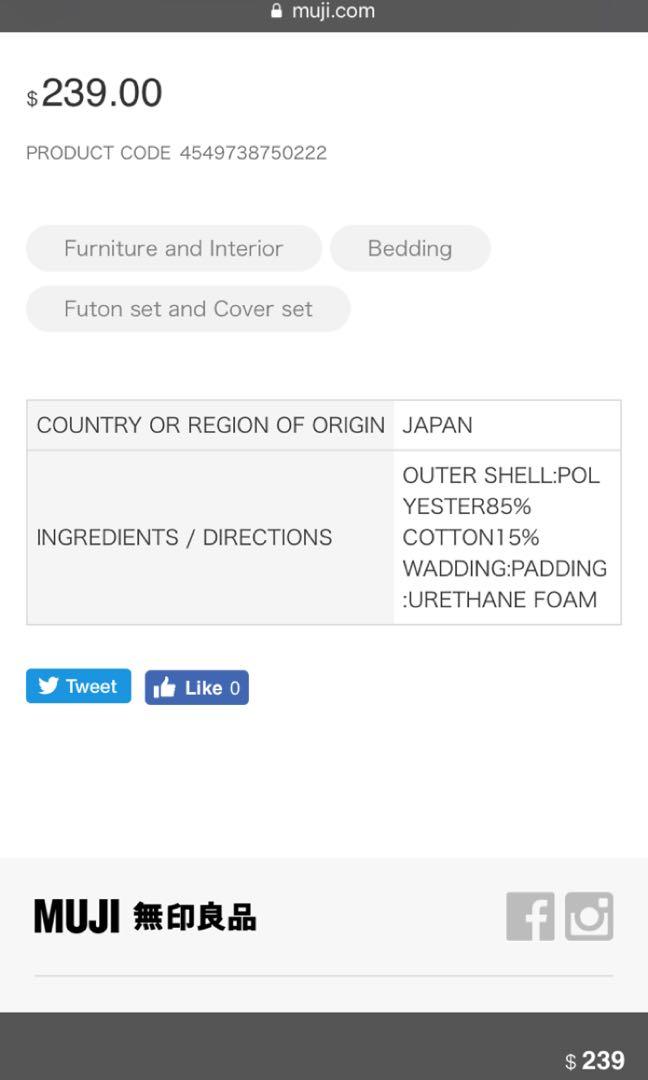Click the Tweet button
The image size is (648, 1080).
coord(78,686)
